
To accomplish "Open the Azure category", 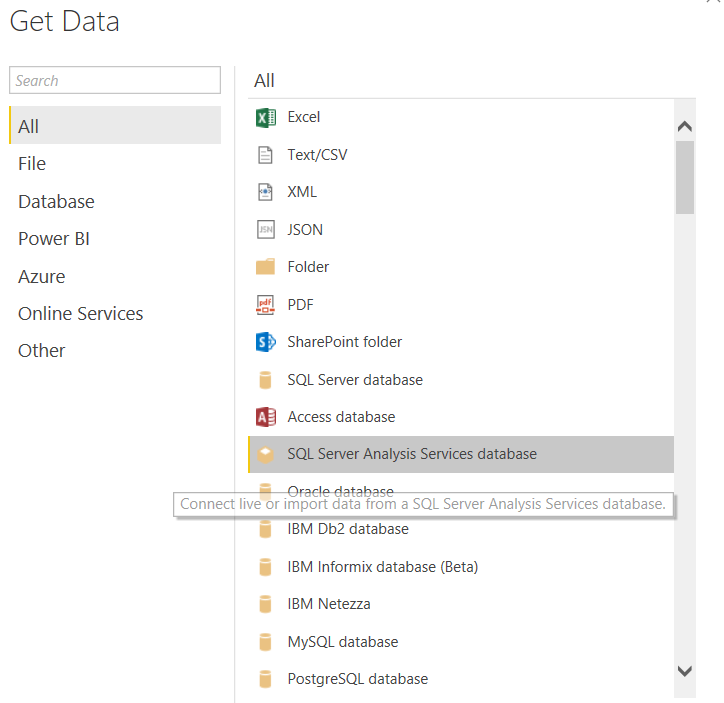I will click(x=115, y=276).
